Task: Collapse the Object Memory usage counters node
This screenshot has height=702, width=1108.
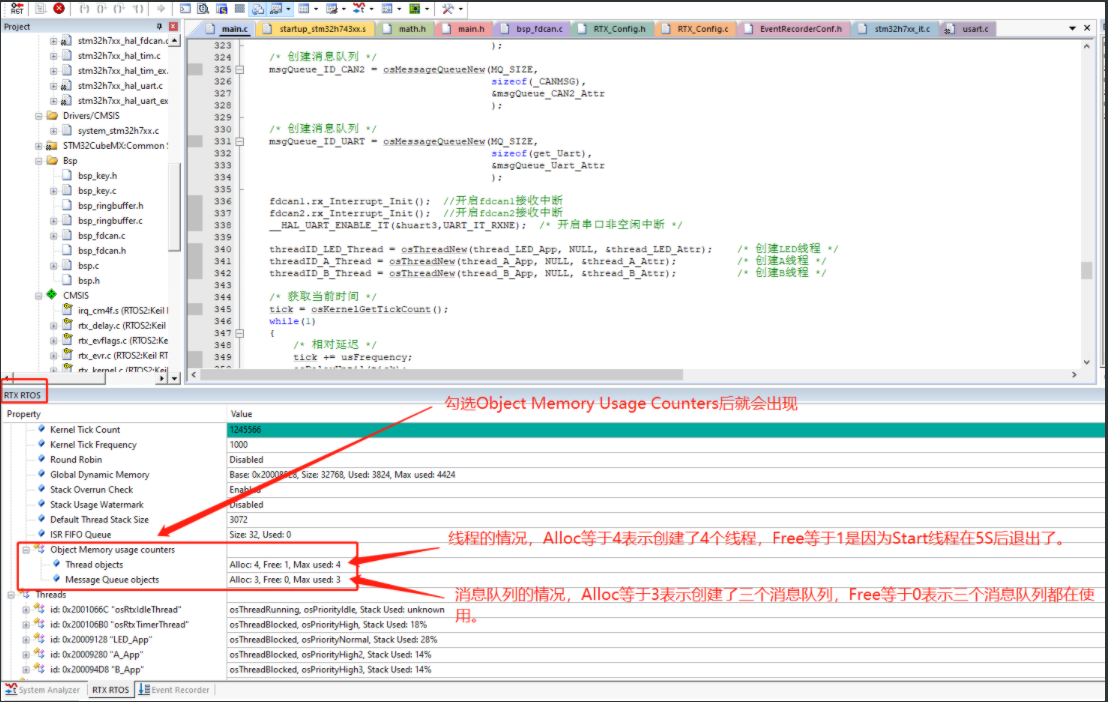Action: click(x=25, y=550)
